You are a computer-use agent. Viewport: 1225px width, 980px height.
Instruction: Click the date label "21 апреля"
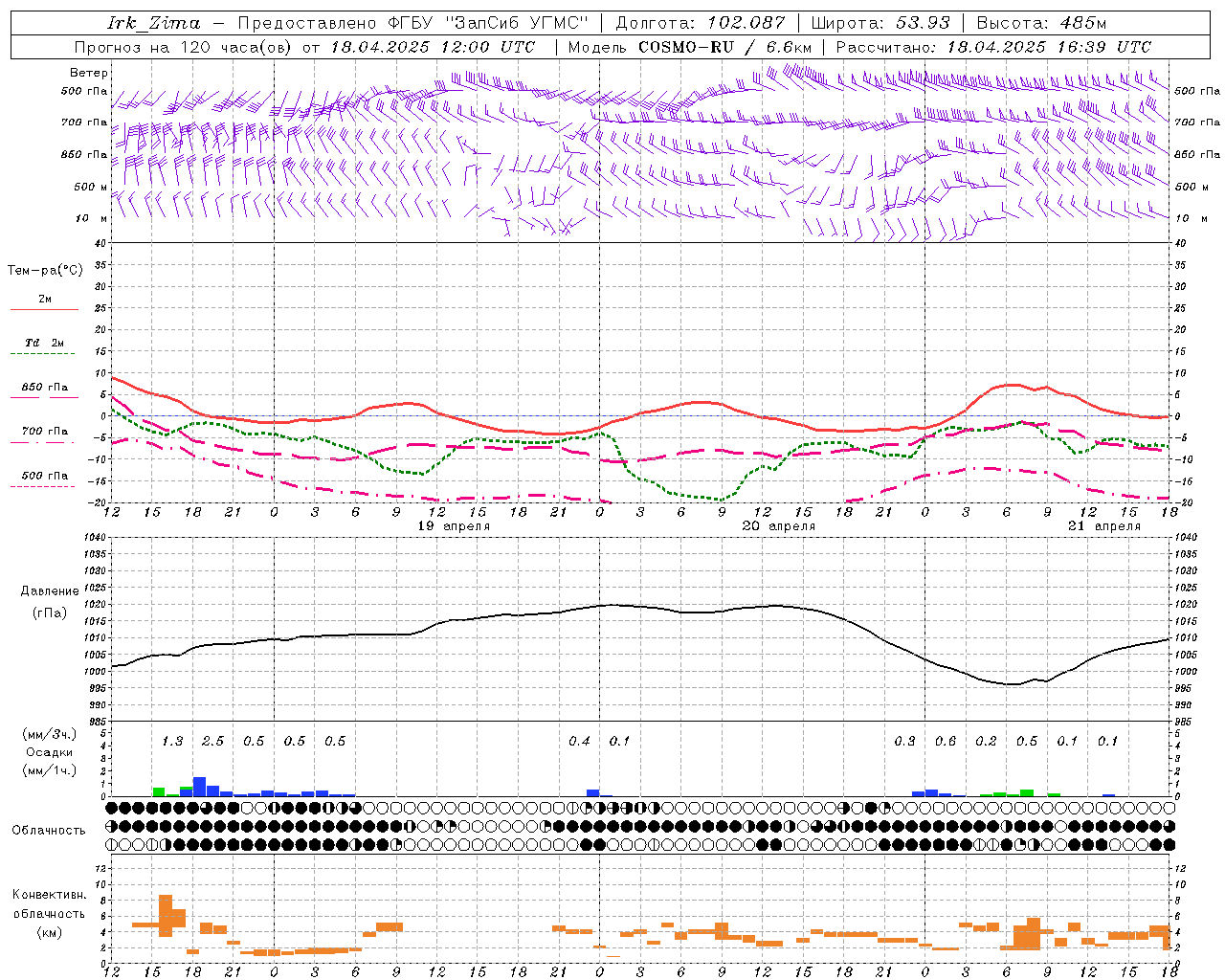pyautogui.click(x=1104, y=526)
